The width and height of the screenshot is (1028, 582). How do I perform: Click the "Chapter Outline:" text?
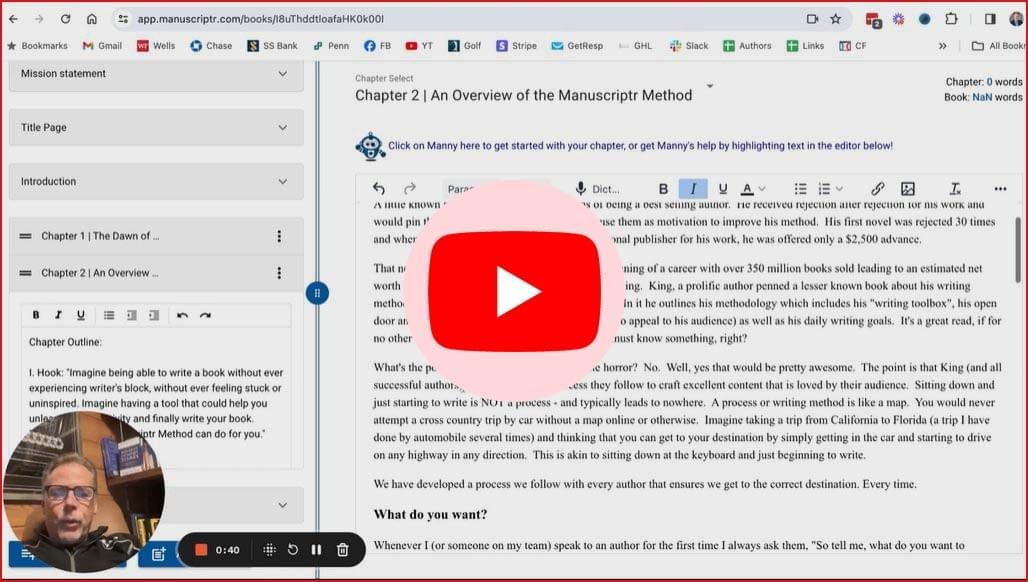point(65,342)
